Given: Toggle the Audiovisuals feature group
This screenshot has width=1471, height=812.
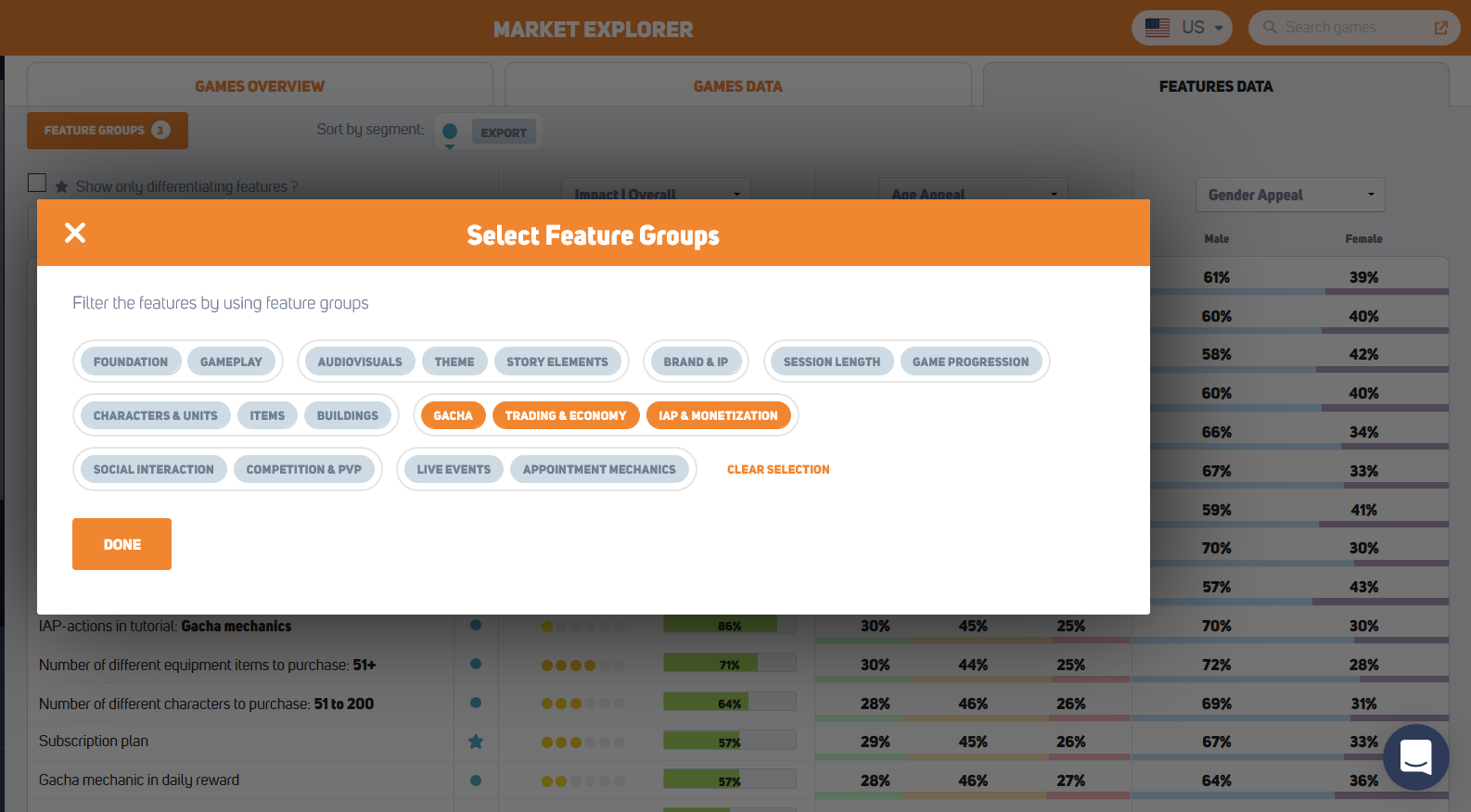Looking at the screenshot, I should point(360,362).
